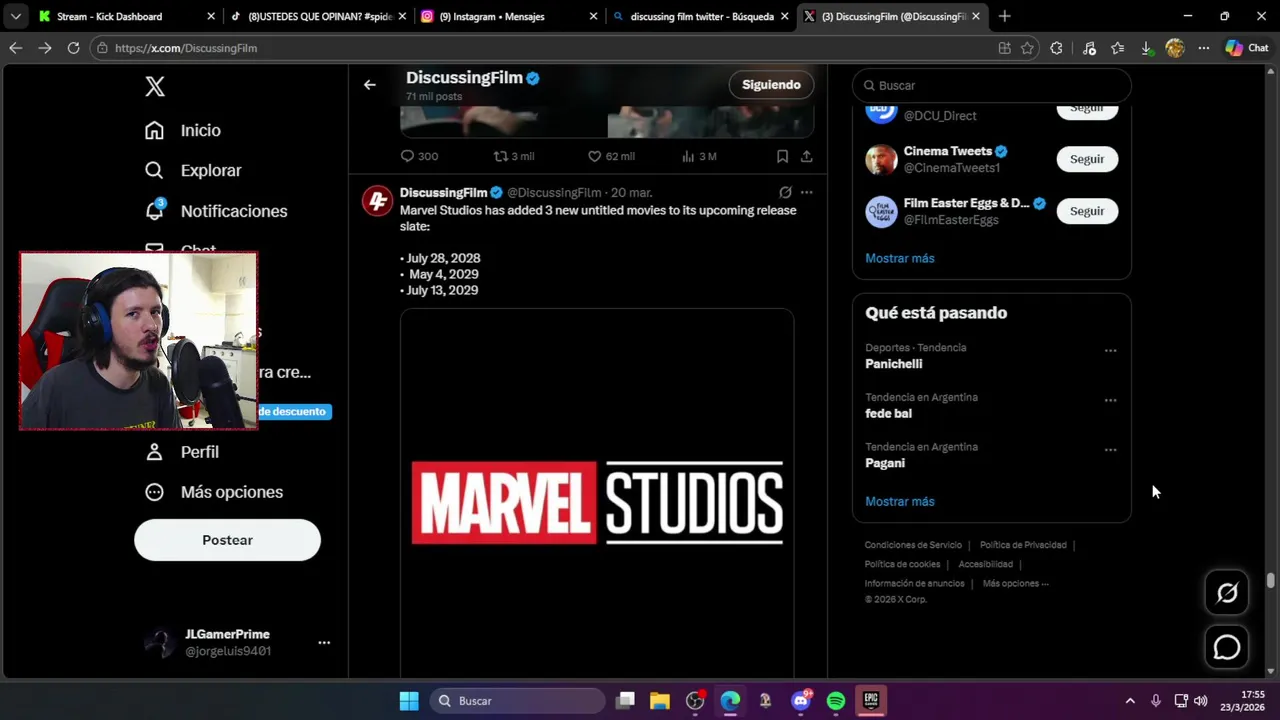
Task: Open Explorar in the sidebar
Action: (193, 170)
